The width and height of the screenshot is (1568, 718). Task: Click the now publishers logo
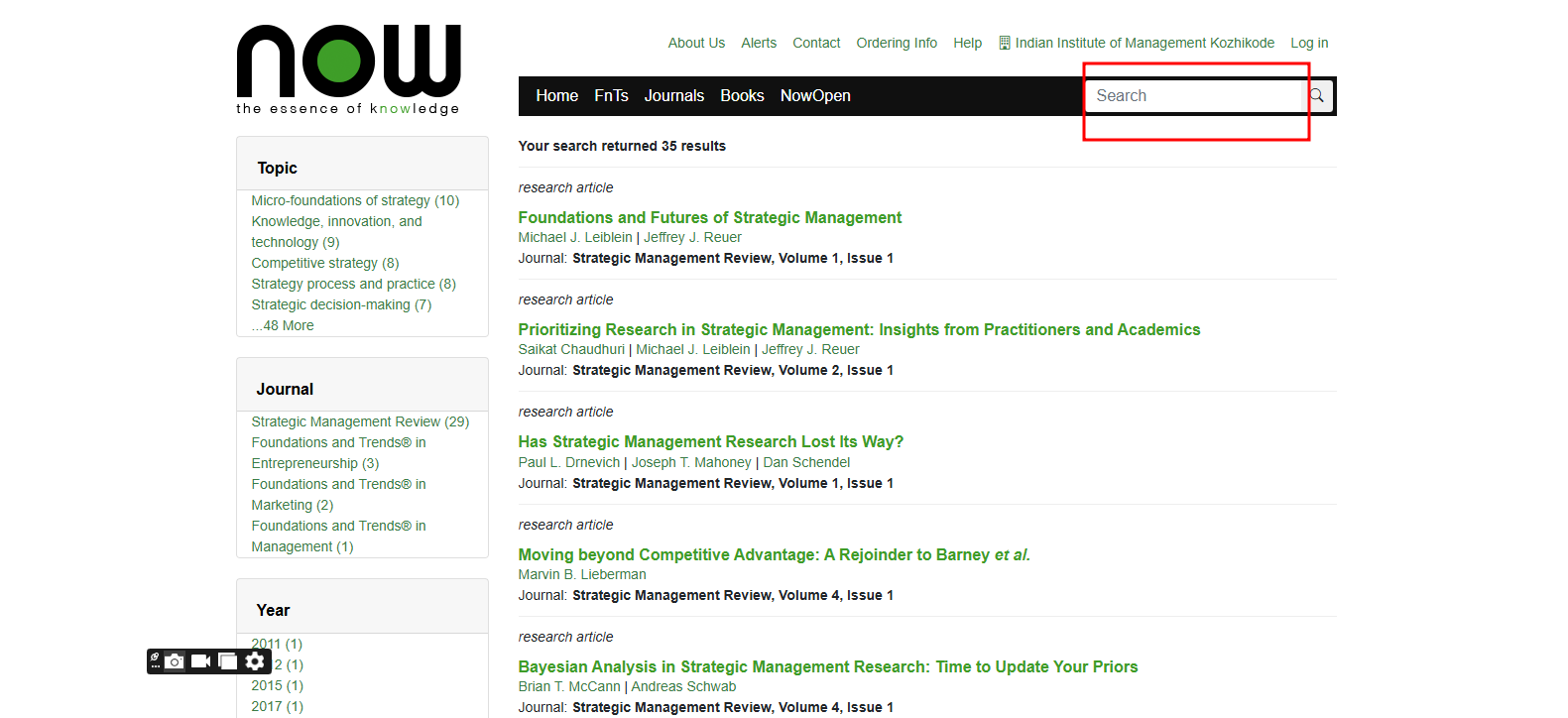[x=348, y=69]
